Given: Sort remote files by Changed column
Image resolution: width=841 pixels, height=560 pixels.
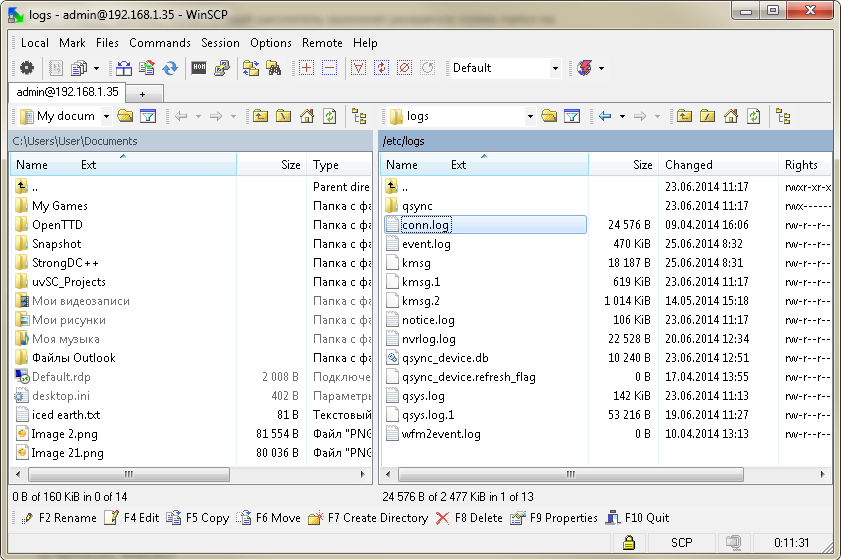Looking at the screenshot, I should [x=718, y=165].
